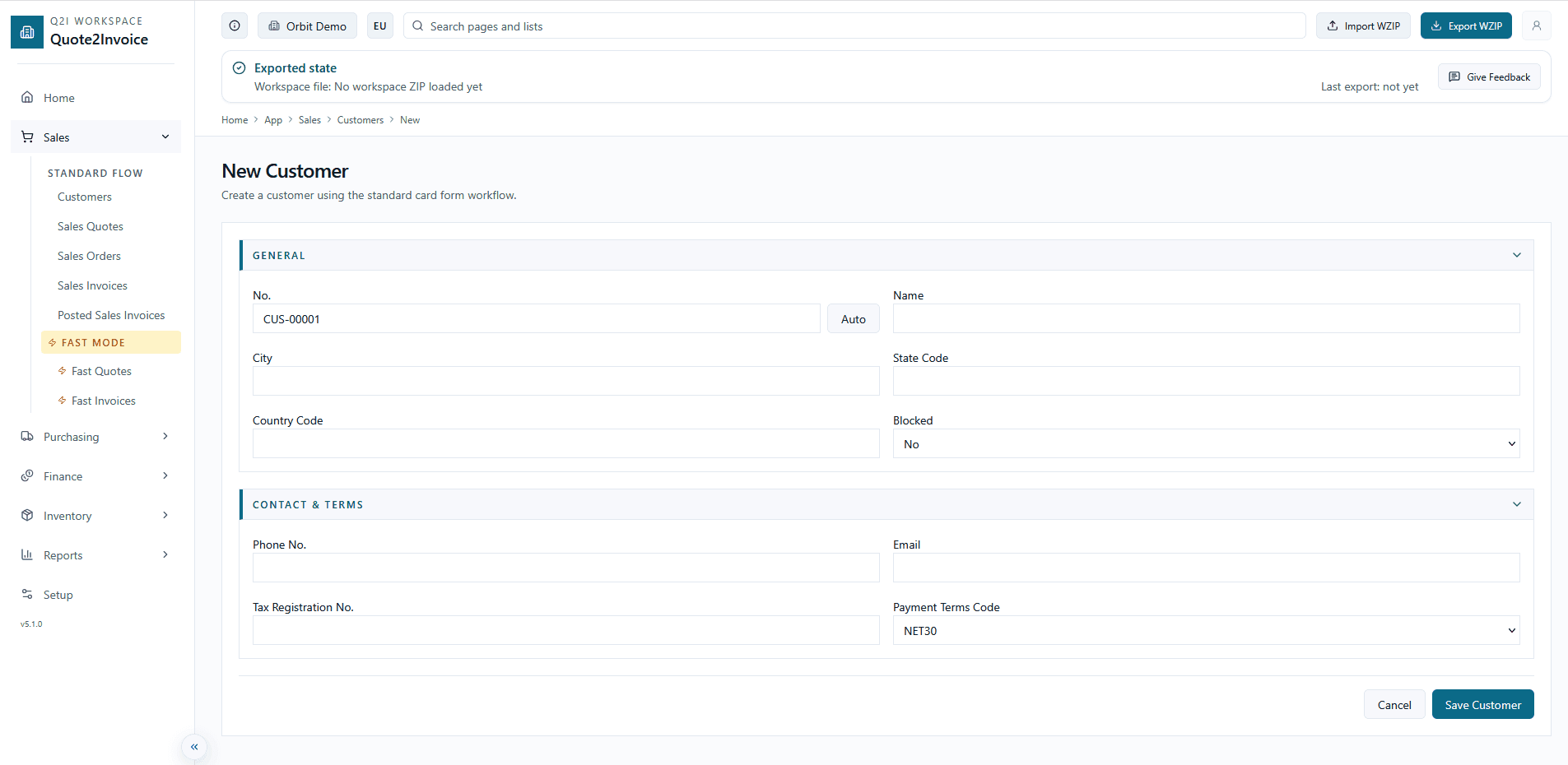Click Export WZIP download button
The height and width of the screenshot is (765, 1568).
(x=1466, y=25)
